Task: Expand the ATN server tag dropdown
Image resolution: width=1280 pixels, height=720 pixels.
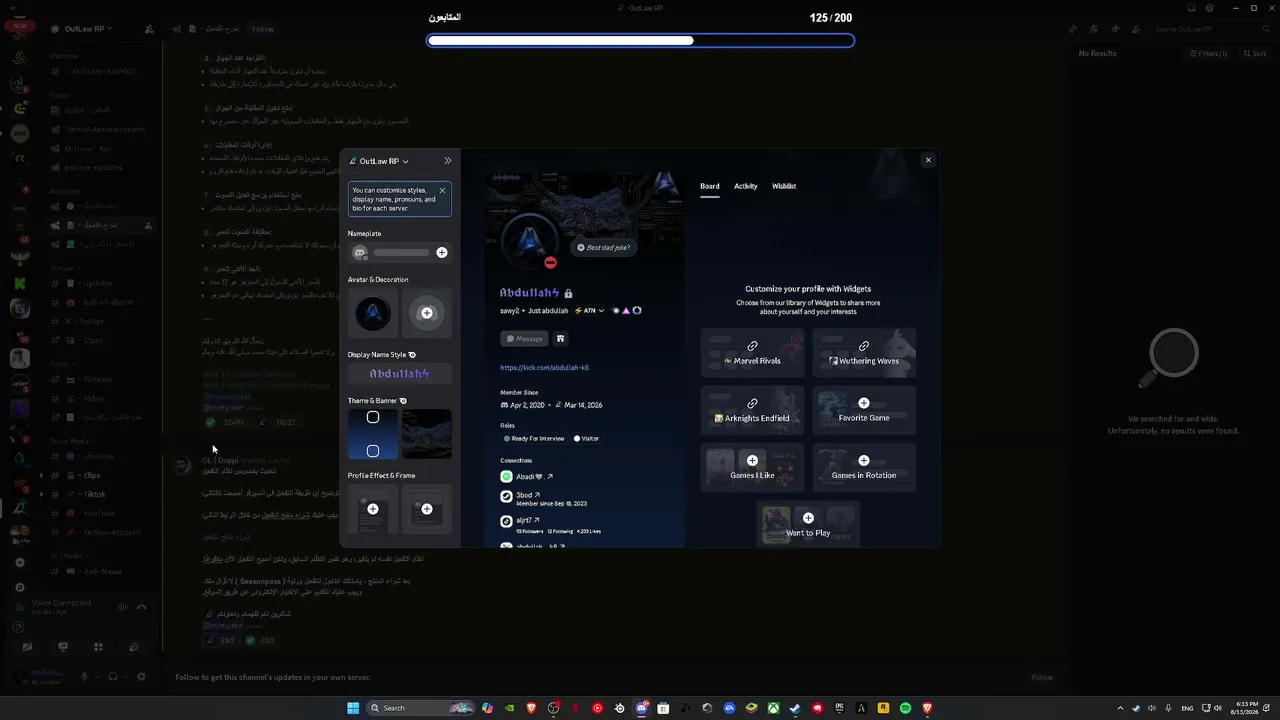Action: pos(589,311)
